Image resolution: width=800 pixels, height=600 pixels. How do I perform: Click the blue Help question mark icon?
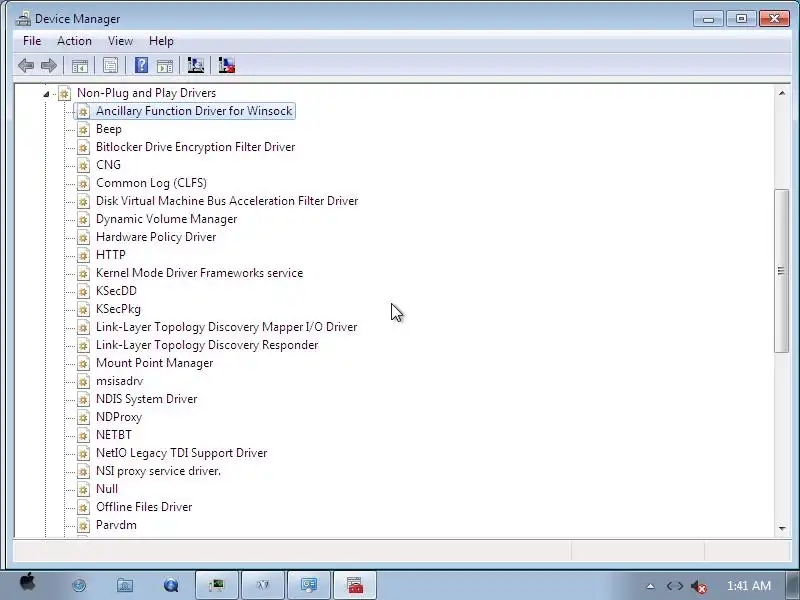141,65
